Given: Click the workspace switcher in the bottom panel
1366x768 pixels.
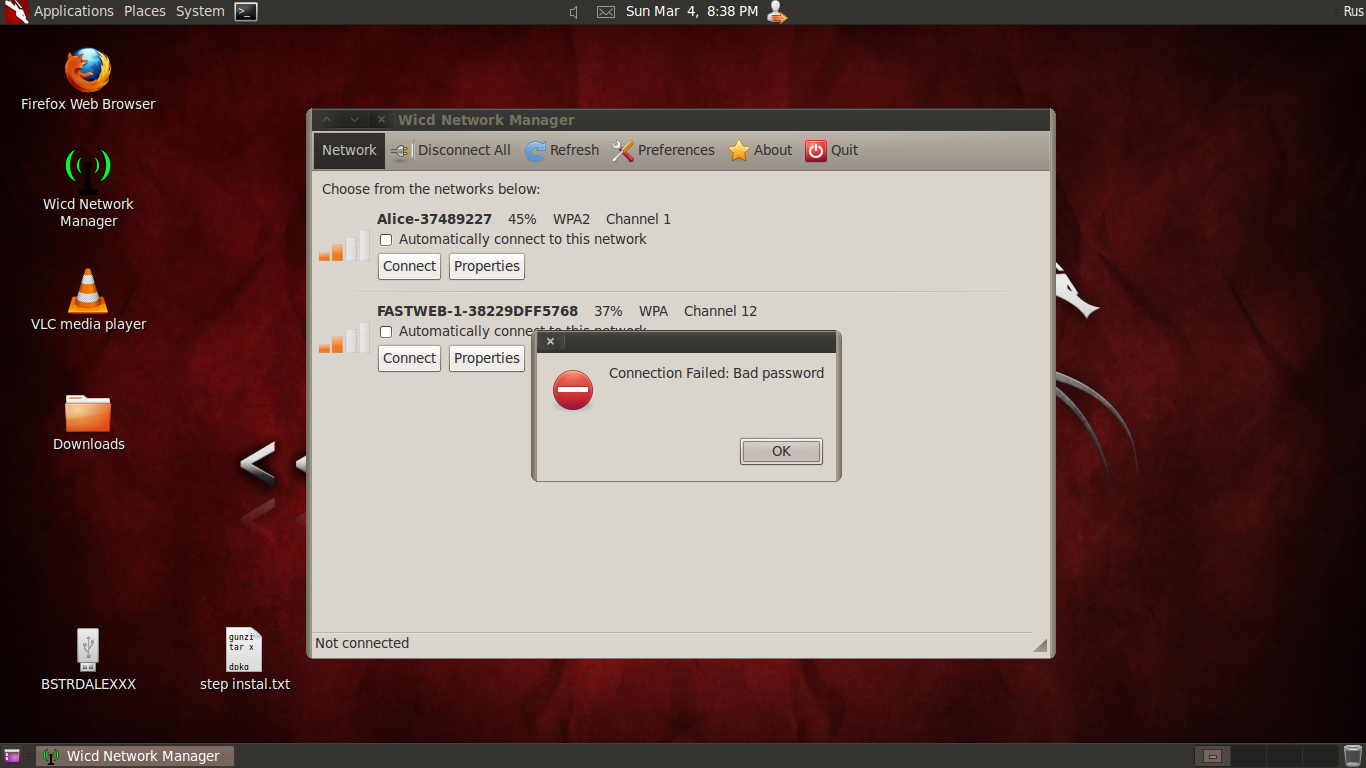Looking at the screenshot, I should (x=1267, y=756).
